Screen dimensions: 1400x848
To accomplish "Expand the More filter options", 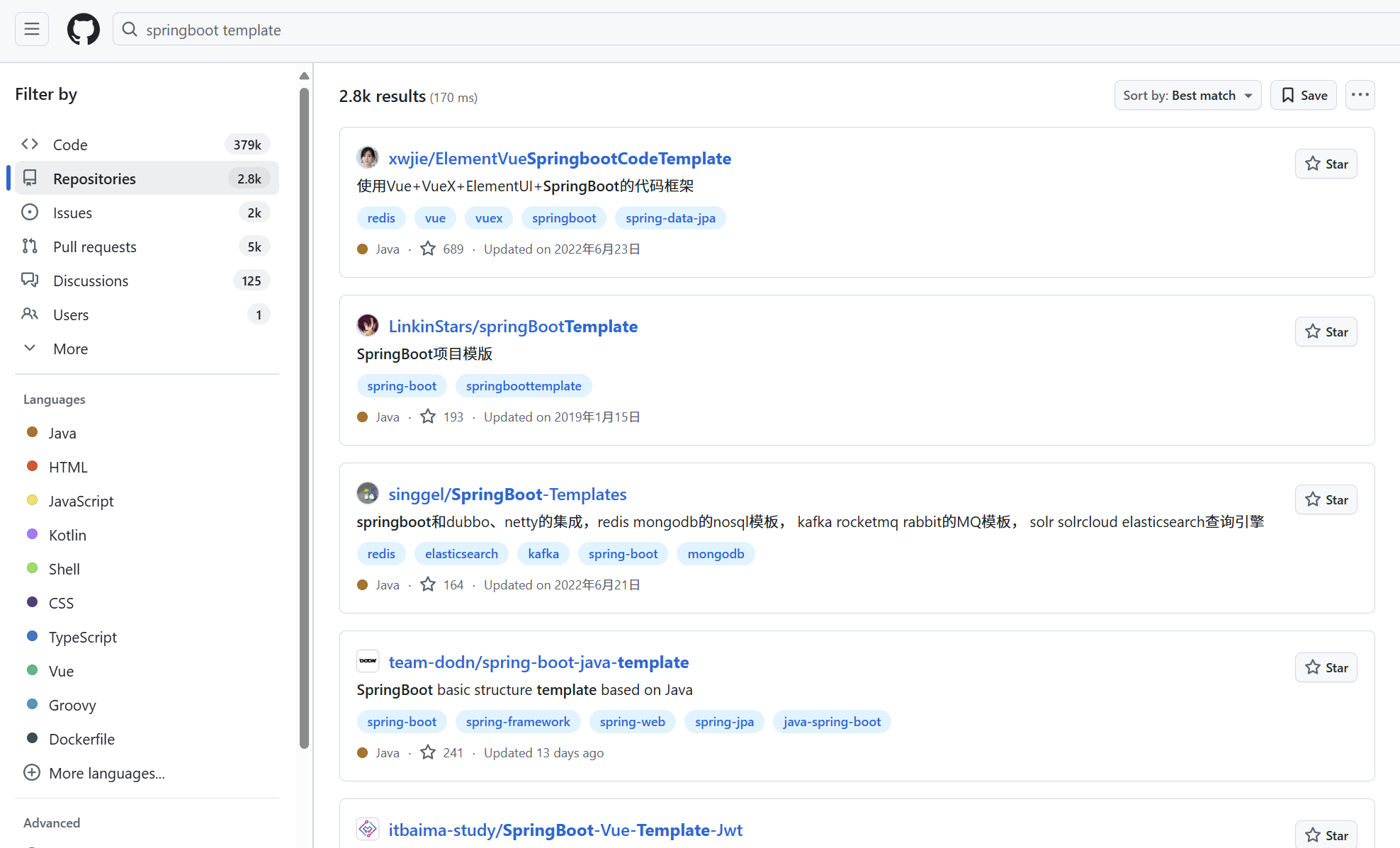I will (x=146, y=349).
